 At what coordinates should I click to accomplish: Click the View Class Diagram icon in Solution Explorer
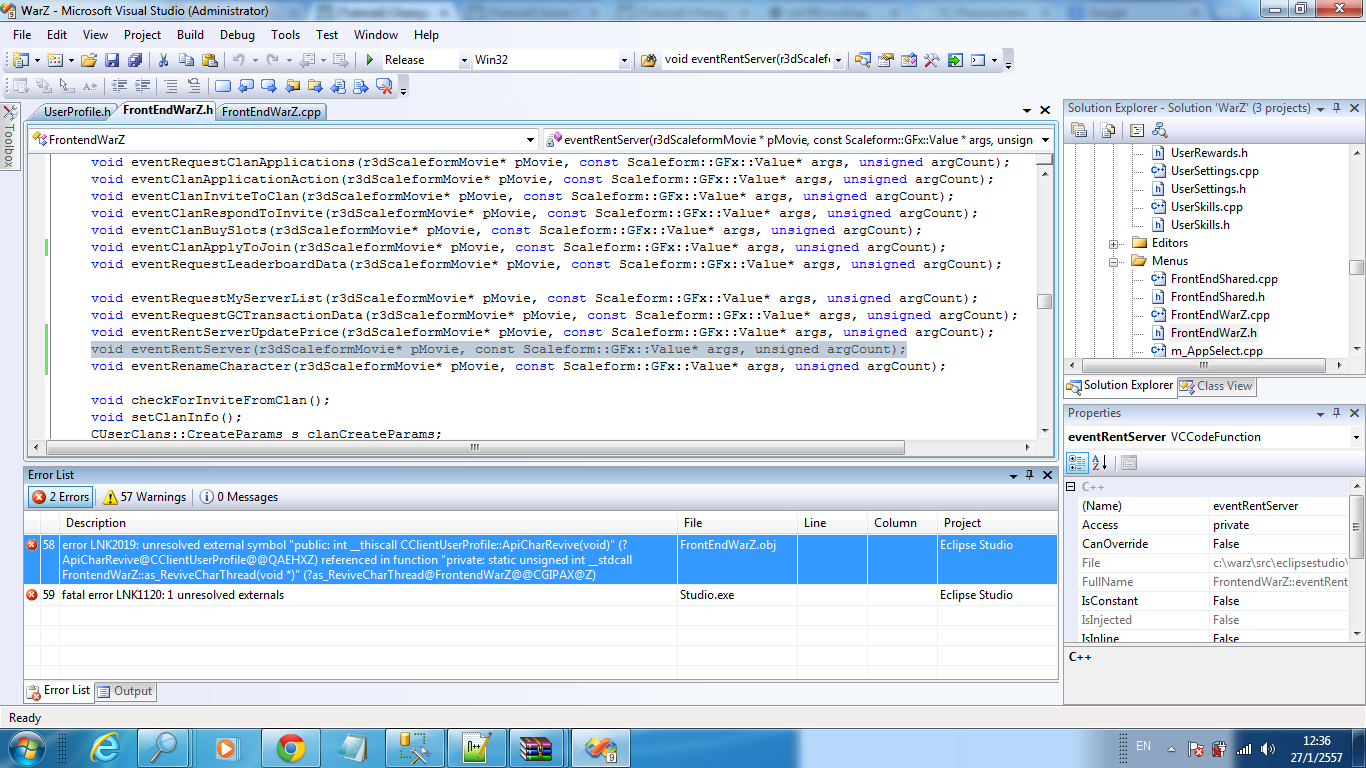(1160, 130)
